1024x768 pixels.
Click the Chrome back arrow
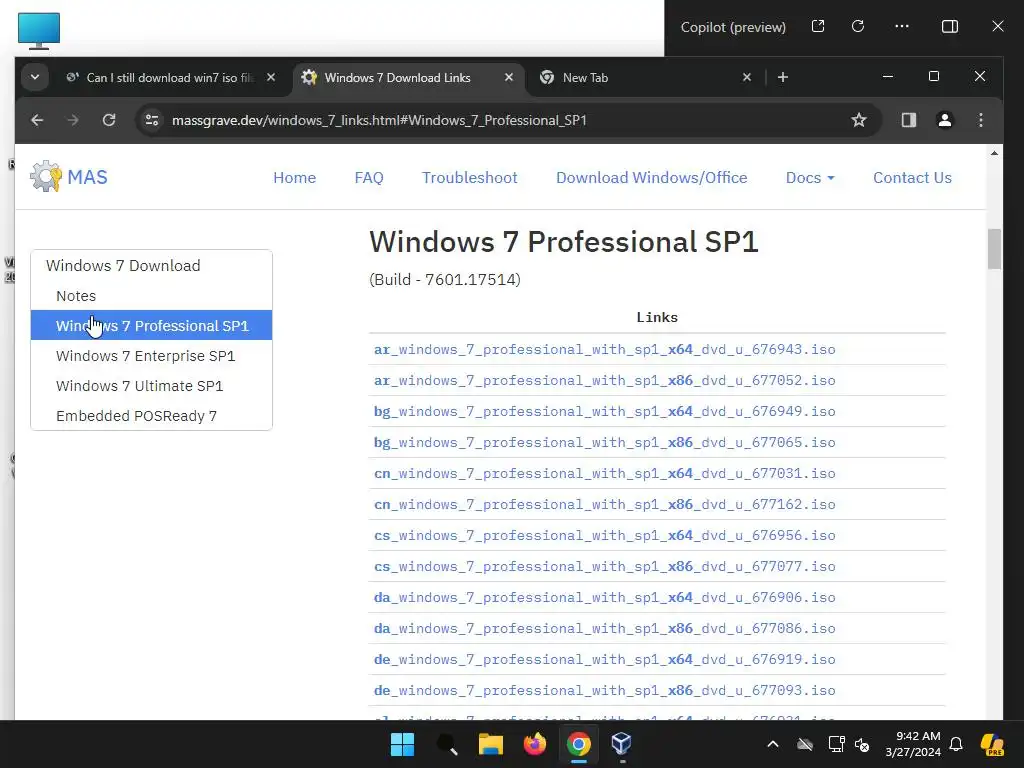[x=37, y=120]
